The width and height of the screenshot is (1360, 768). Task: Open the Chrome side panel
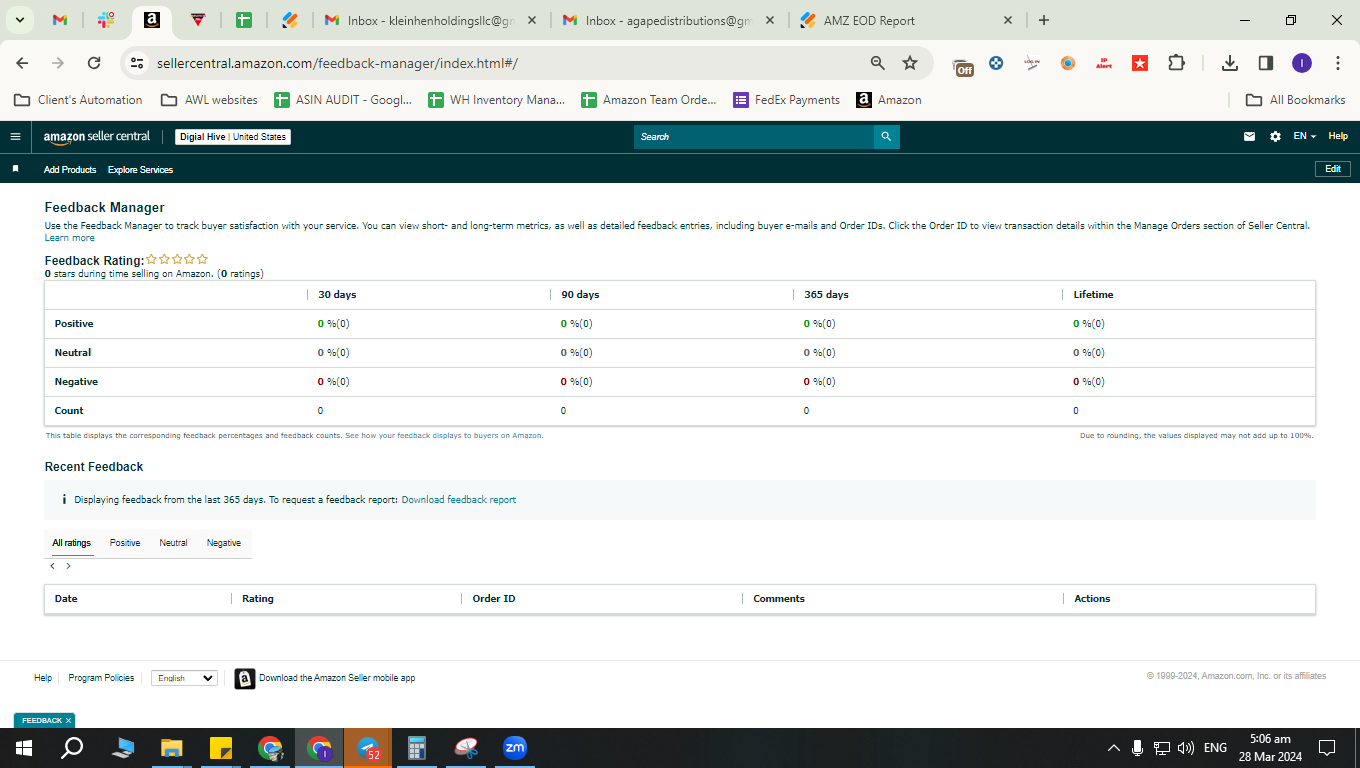(1265, 63)
